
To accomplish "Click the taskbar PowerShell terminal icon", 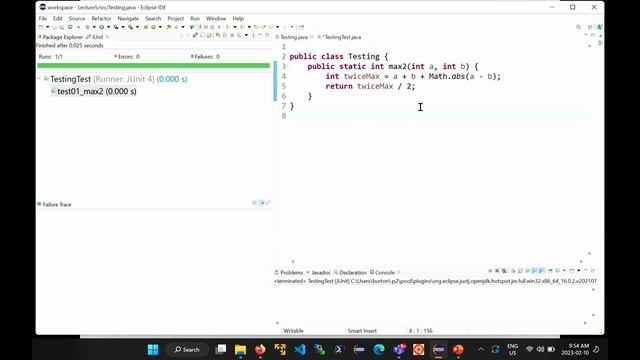I will tap(339, 349).
